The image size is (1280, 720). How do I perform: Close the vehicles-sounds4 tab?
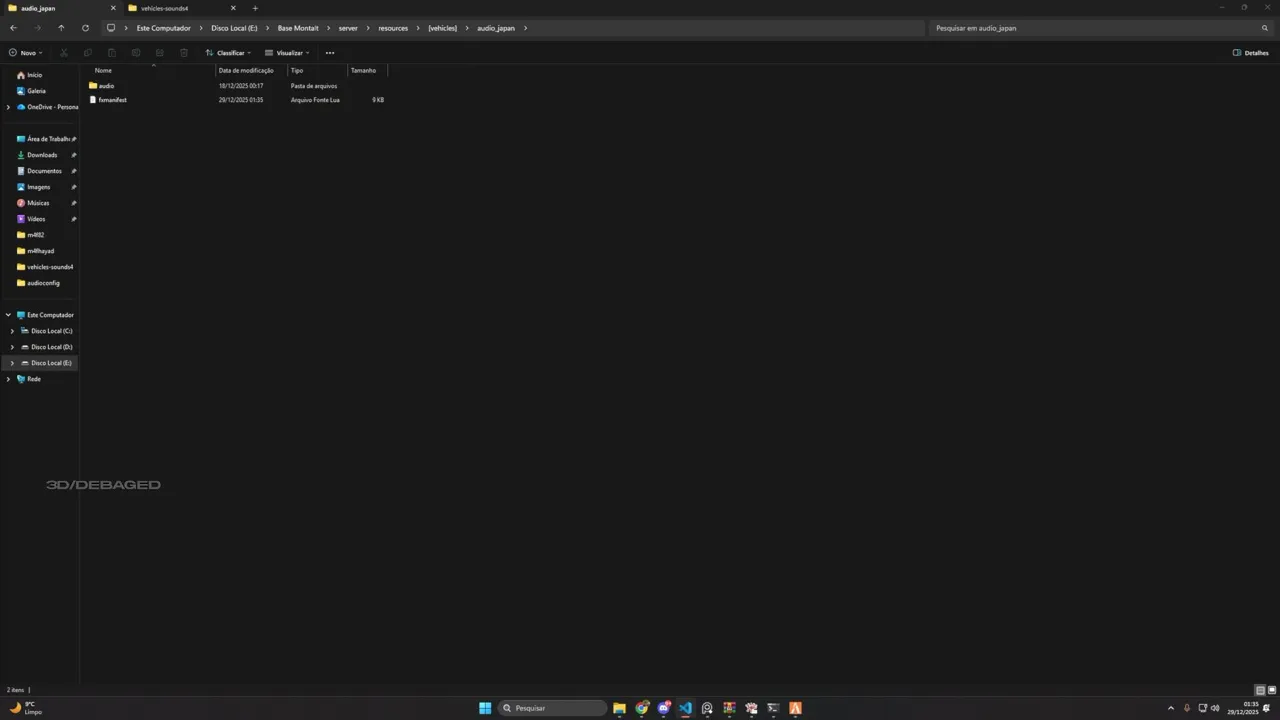(233, 8)
